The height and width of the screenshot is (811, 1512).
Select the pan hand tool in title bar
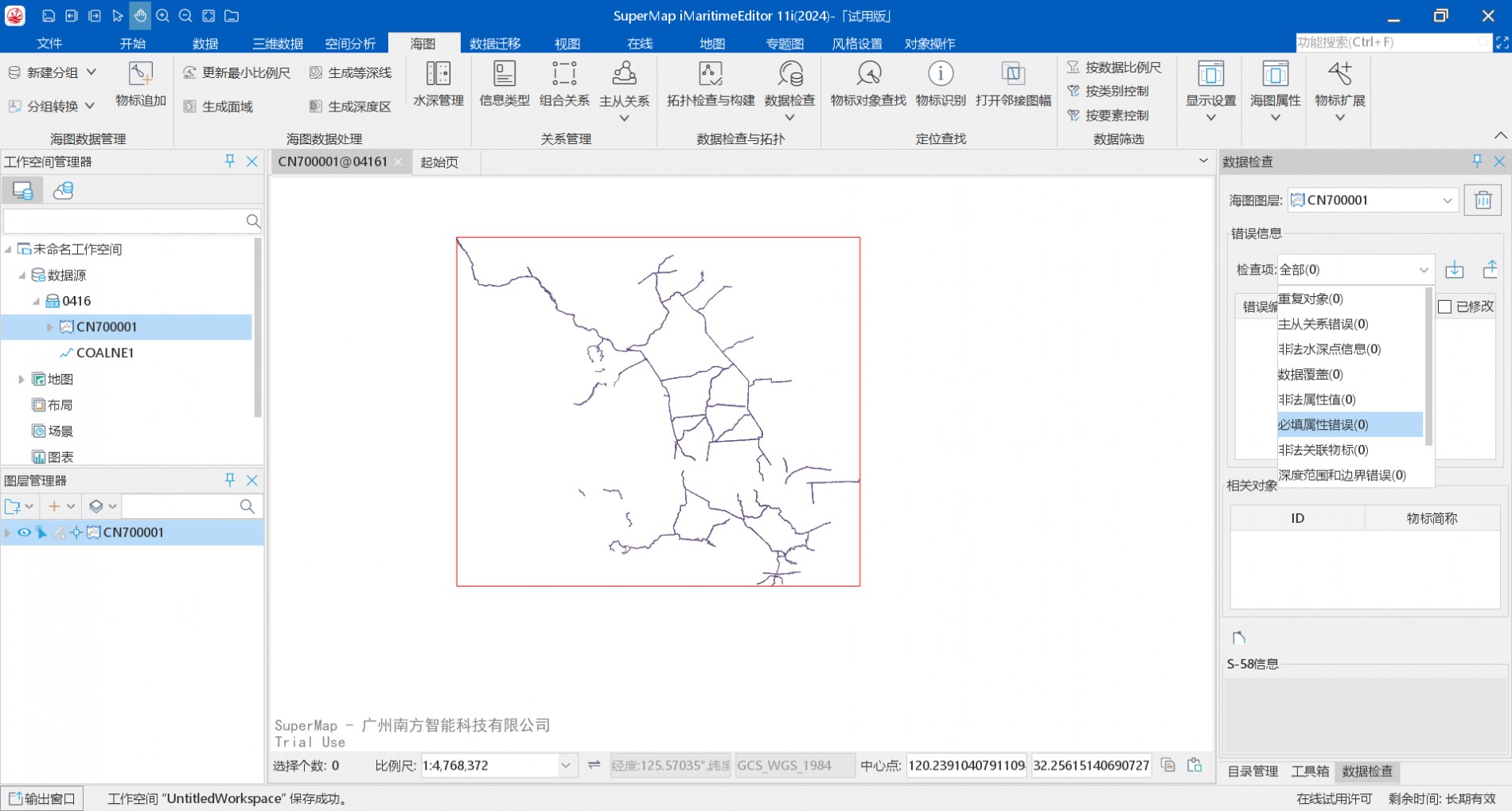click(140, 15)
